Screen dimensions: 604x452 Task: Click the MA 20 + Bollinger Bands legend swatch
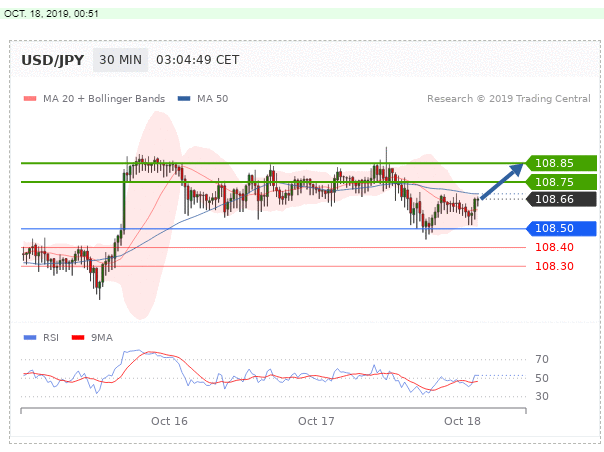tap(30, 99)
